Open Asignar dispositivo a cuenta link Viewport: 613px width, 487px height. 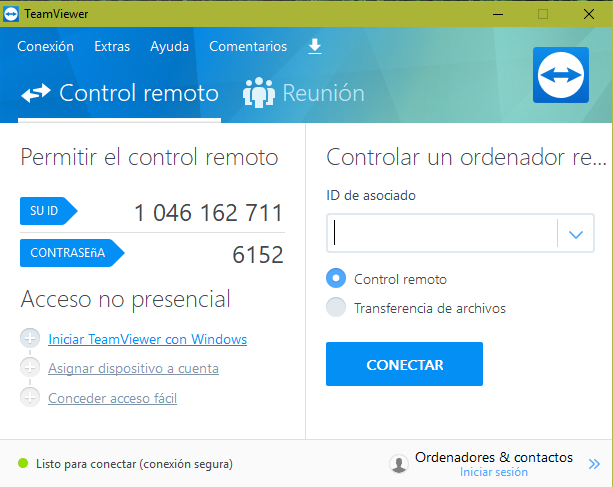pyautogui.click(x=133, y=369)
